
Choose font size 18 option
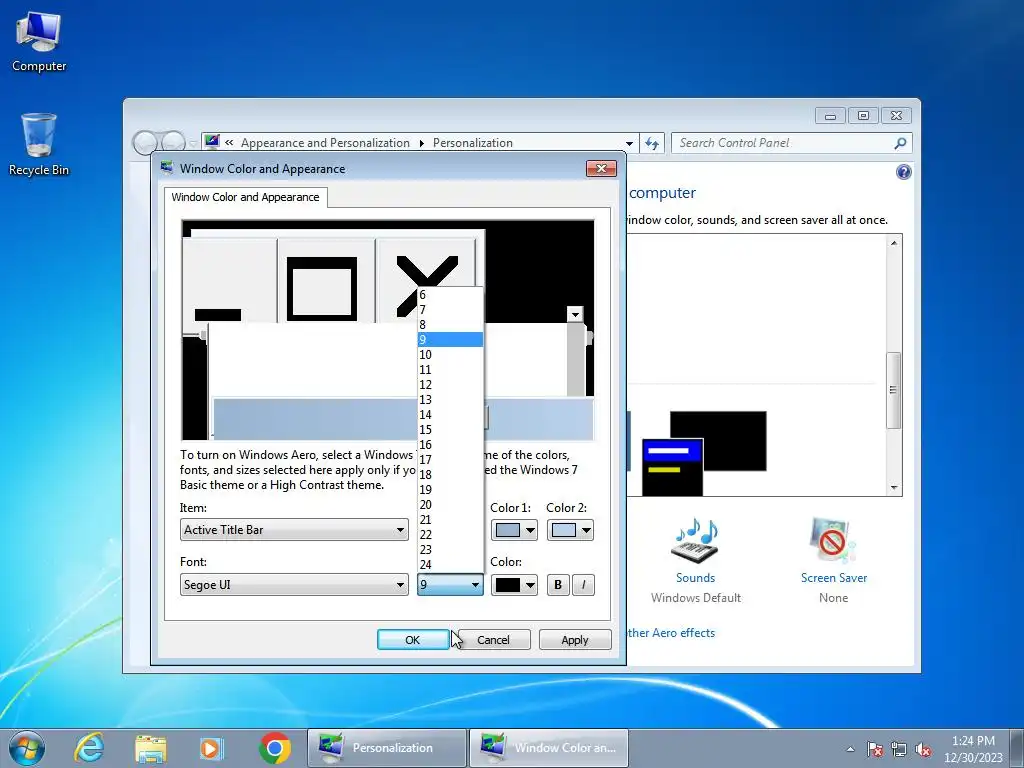450,475
